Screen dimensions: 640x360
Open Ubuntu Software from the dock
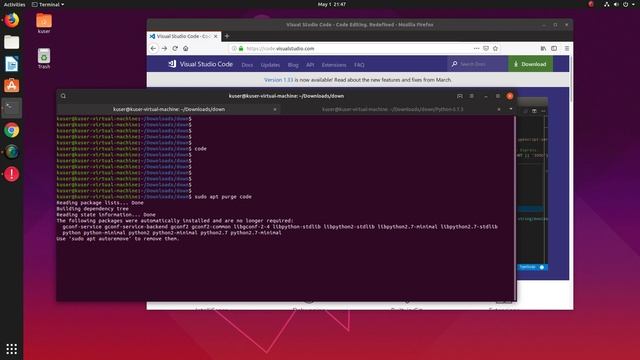pos(11,86)
